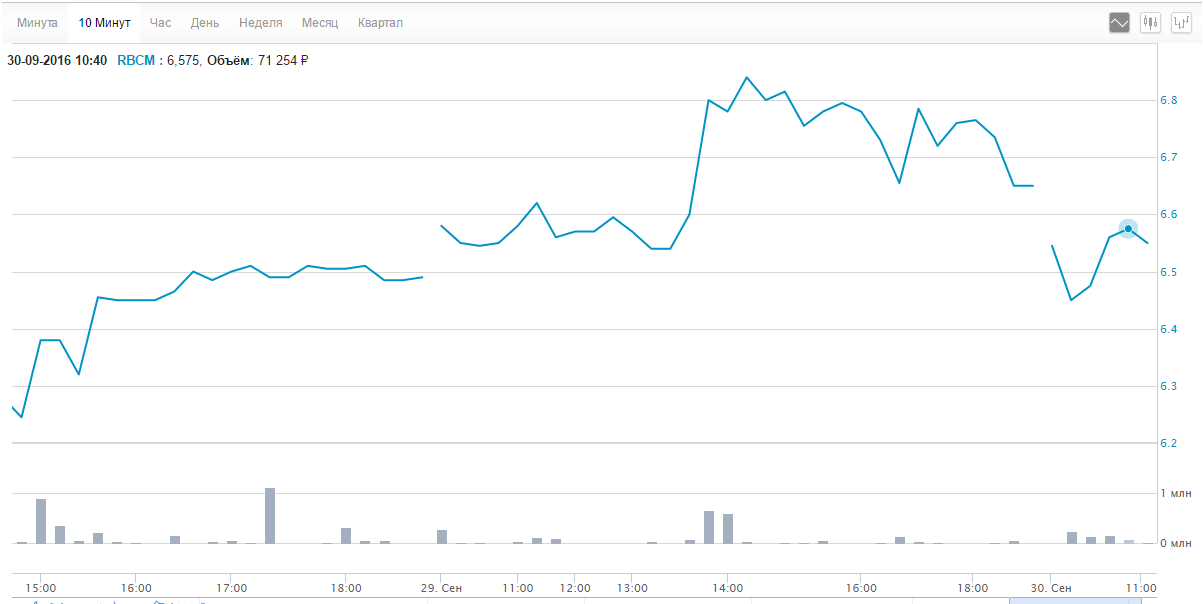Click the tall volume bar near 15:00
The width and height of the screenshot is (1203, 604).
tap(41, 520)
